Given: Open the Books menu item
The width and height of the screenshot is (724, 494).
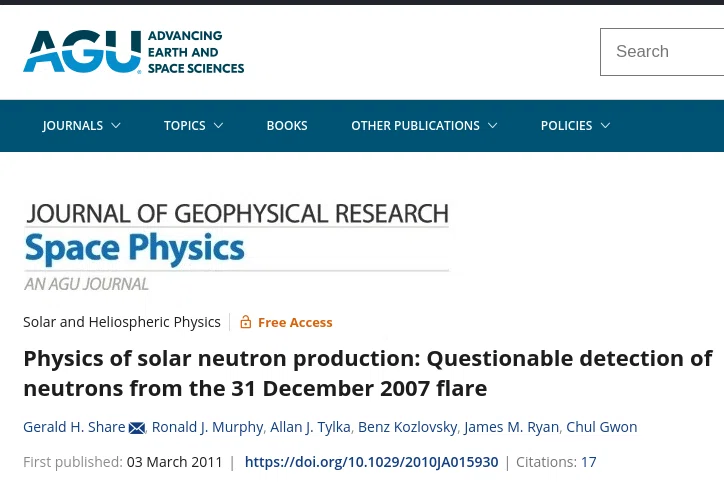Looking at the screenshot, I should tap(287, 126).
